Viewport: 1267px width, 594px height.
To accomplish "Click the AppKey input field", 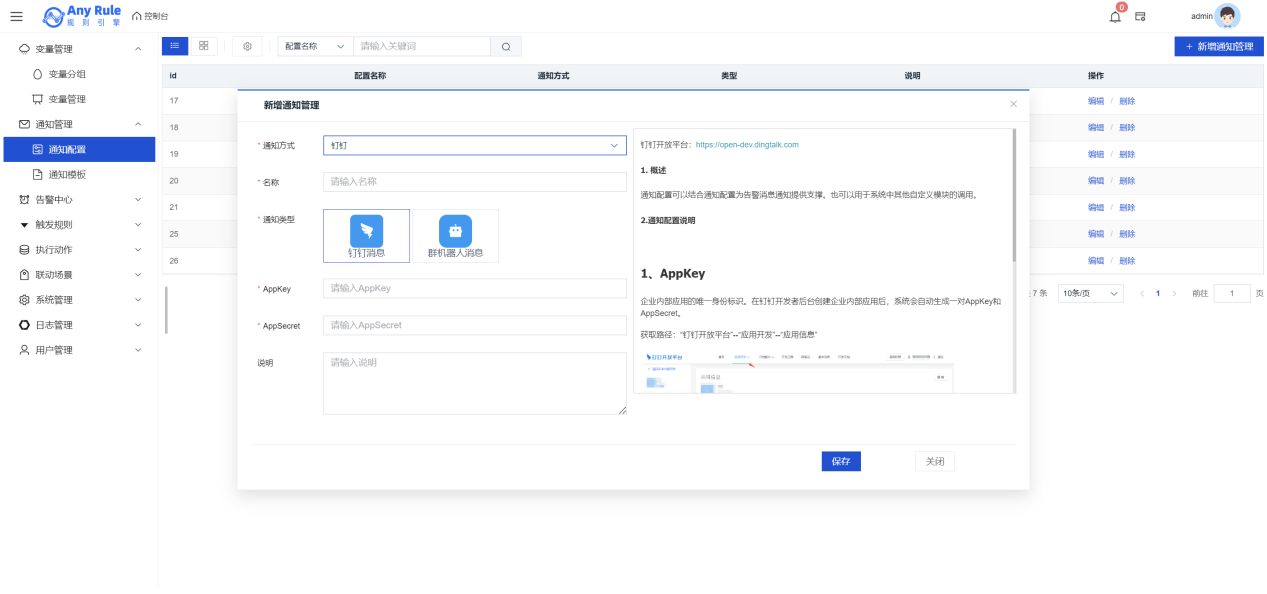I will [x=474, y=288].
